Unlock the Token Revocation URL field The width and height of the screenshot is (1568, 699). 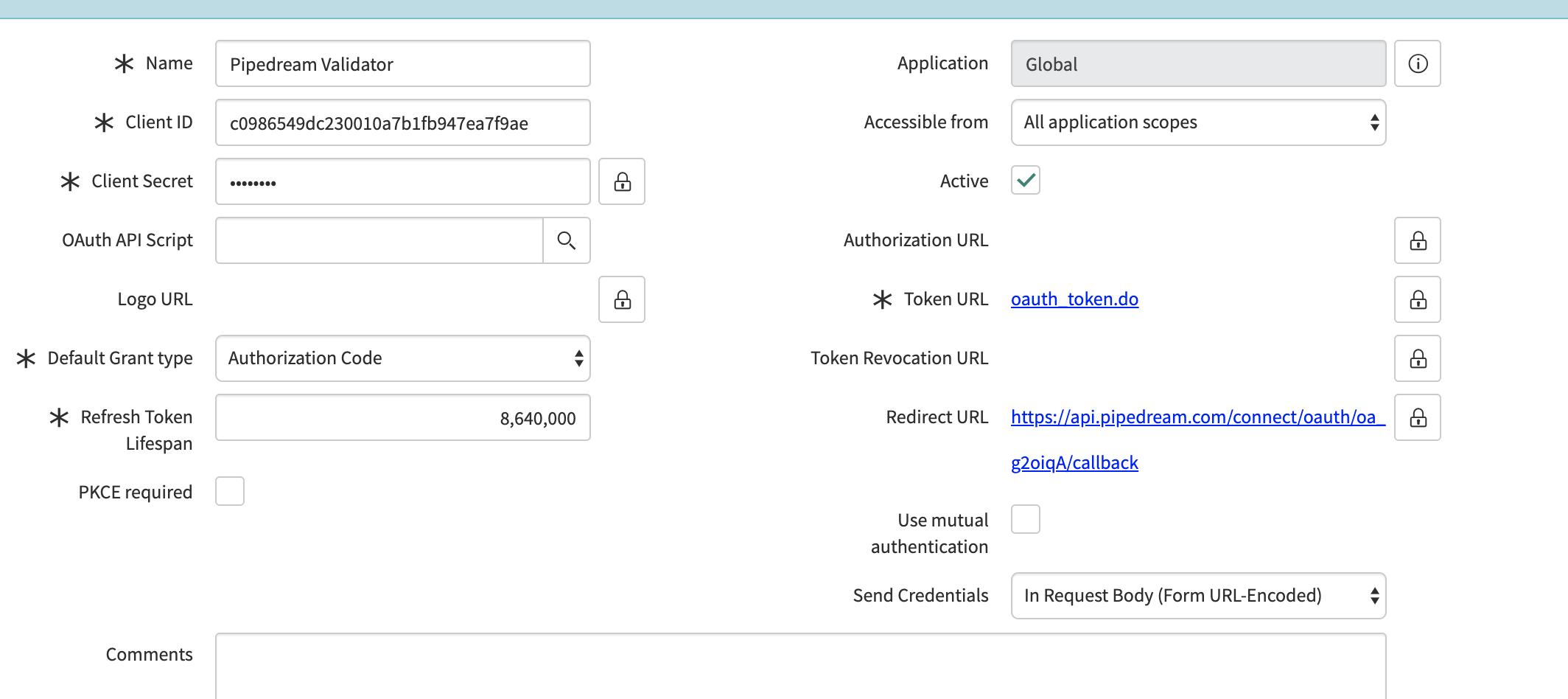pos(1417,358)
